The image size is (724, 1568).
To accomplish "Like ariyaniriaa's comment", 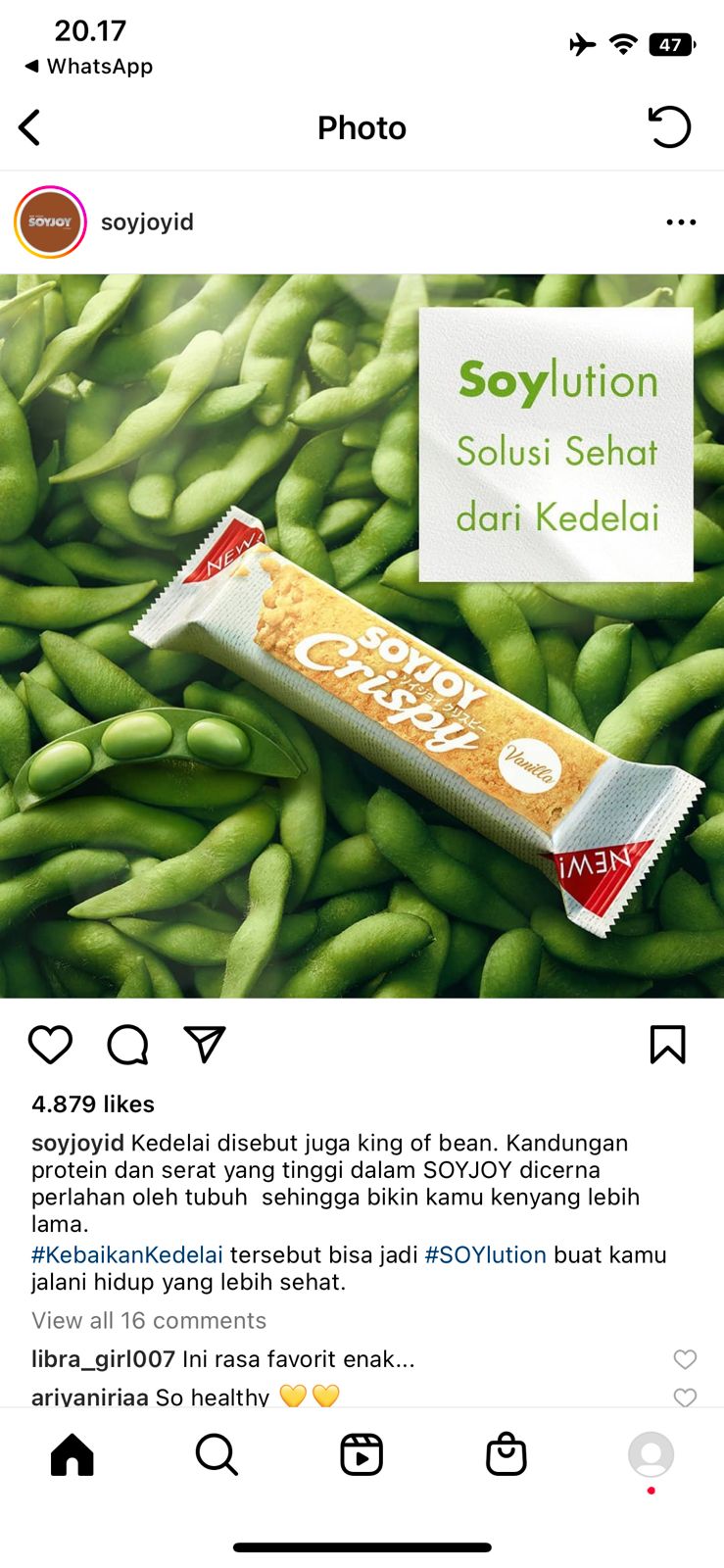I will click(685, 1396).
